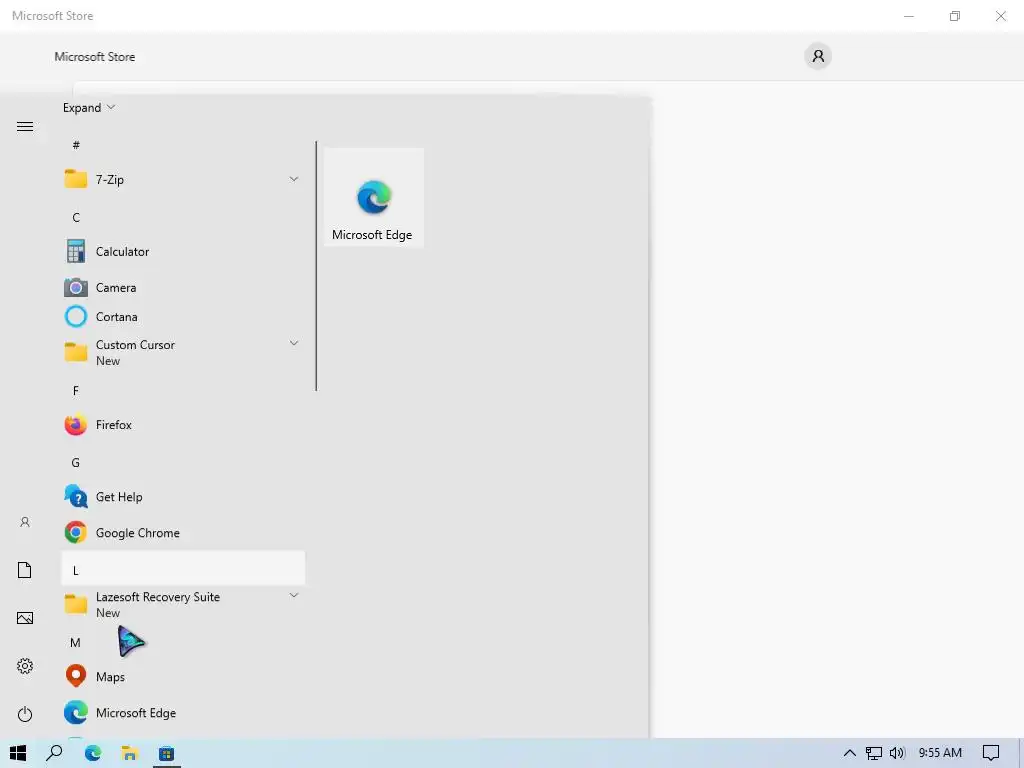Open File Explorer from the taskbar
Image resolution: width=1024 pixels, height=768 pixels.
click(x=129, y=753)
